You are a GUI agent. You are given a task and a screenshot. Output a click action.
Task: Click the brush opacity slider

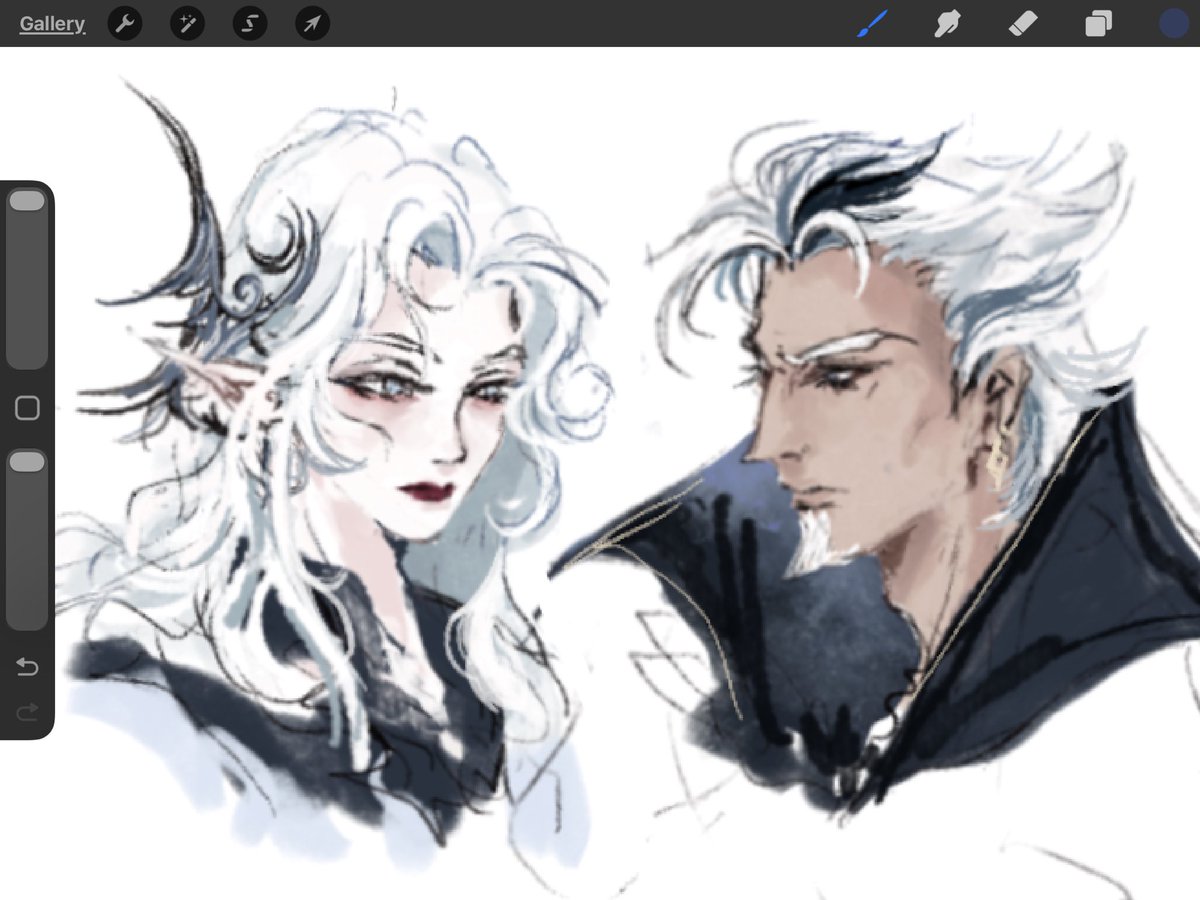[27, 539]
